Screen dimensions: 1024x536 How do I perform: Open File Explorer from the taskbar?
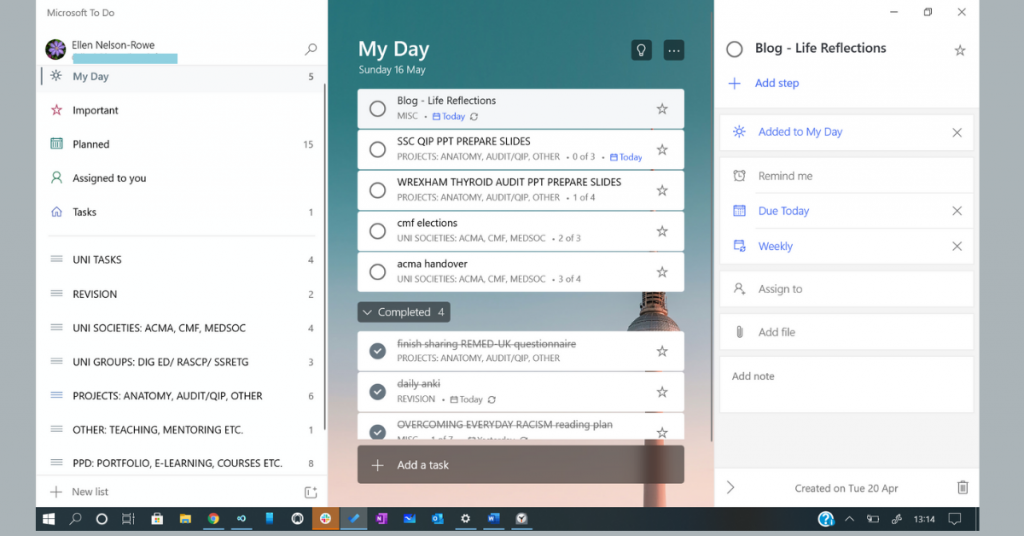pos(185,519)
